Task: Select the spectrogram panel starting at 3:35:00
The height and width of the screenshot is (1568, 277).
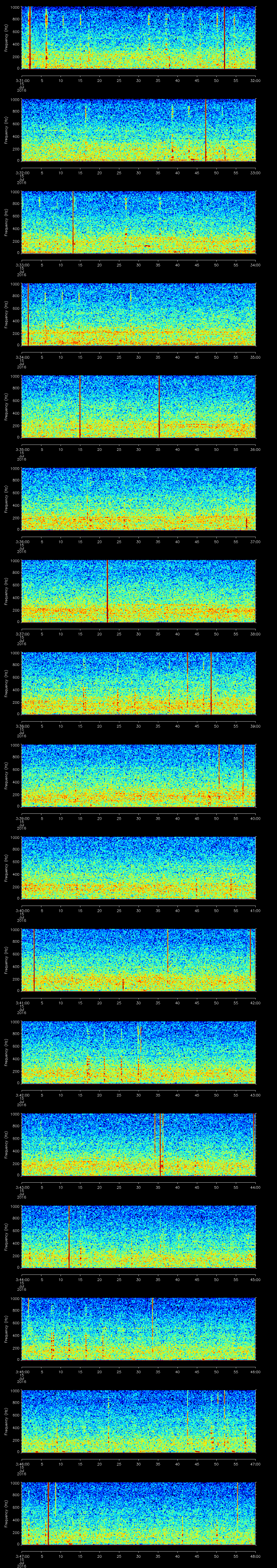Action: pyautogui.click(x=139, y=407)
